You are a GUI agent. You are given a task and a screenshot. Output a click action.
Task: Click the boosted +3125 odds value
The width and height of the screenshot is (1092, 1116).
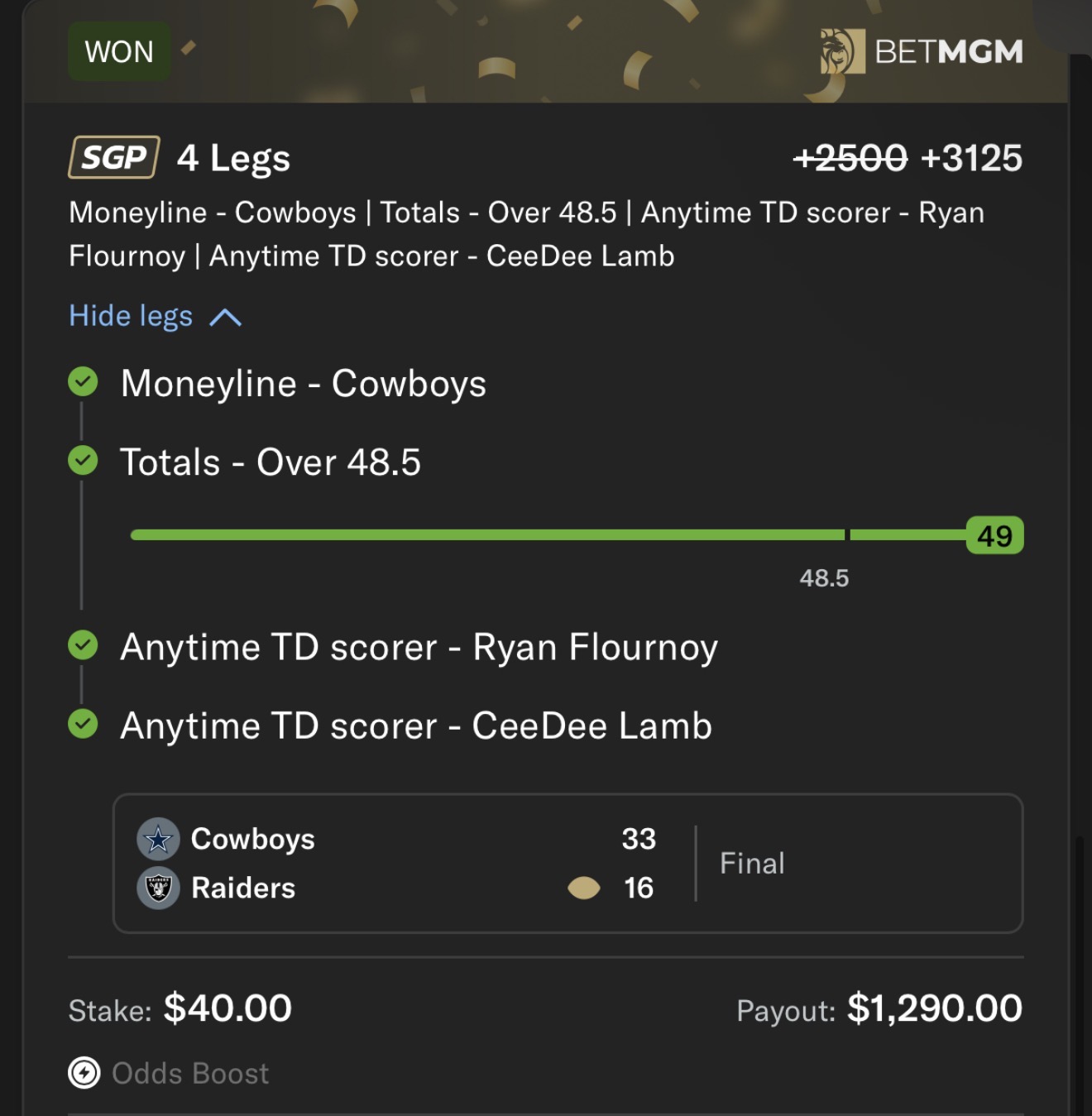click(971, 158)
